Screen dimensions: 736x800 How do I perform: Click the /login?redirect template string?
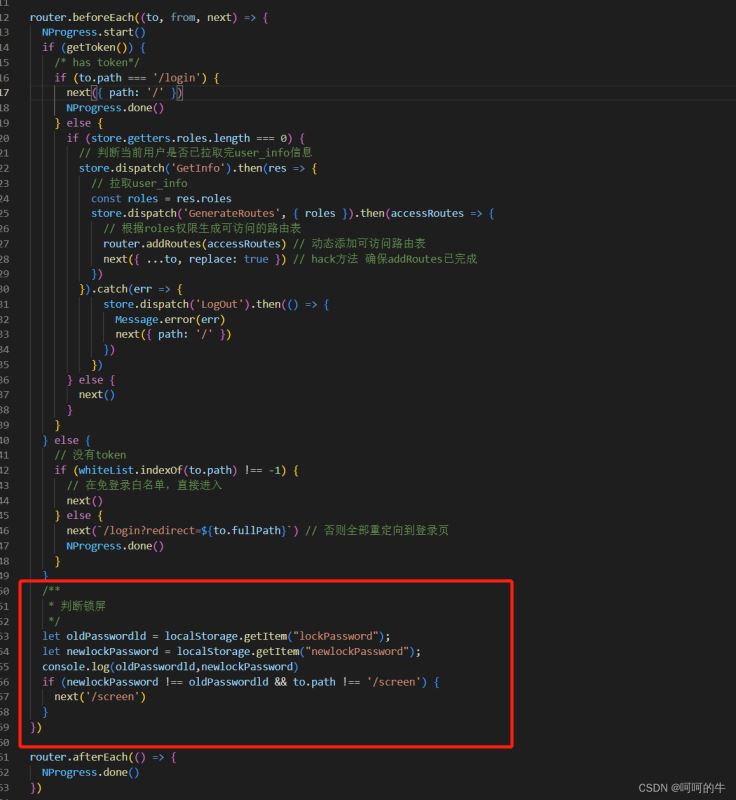[x=183, y=530]
